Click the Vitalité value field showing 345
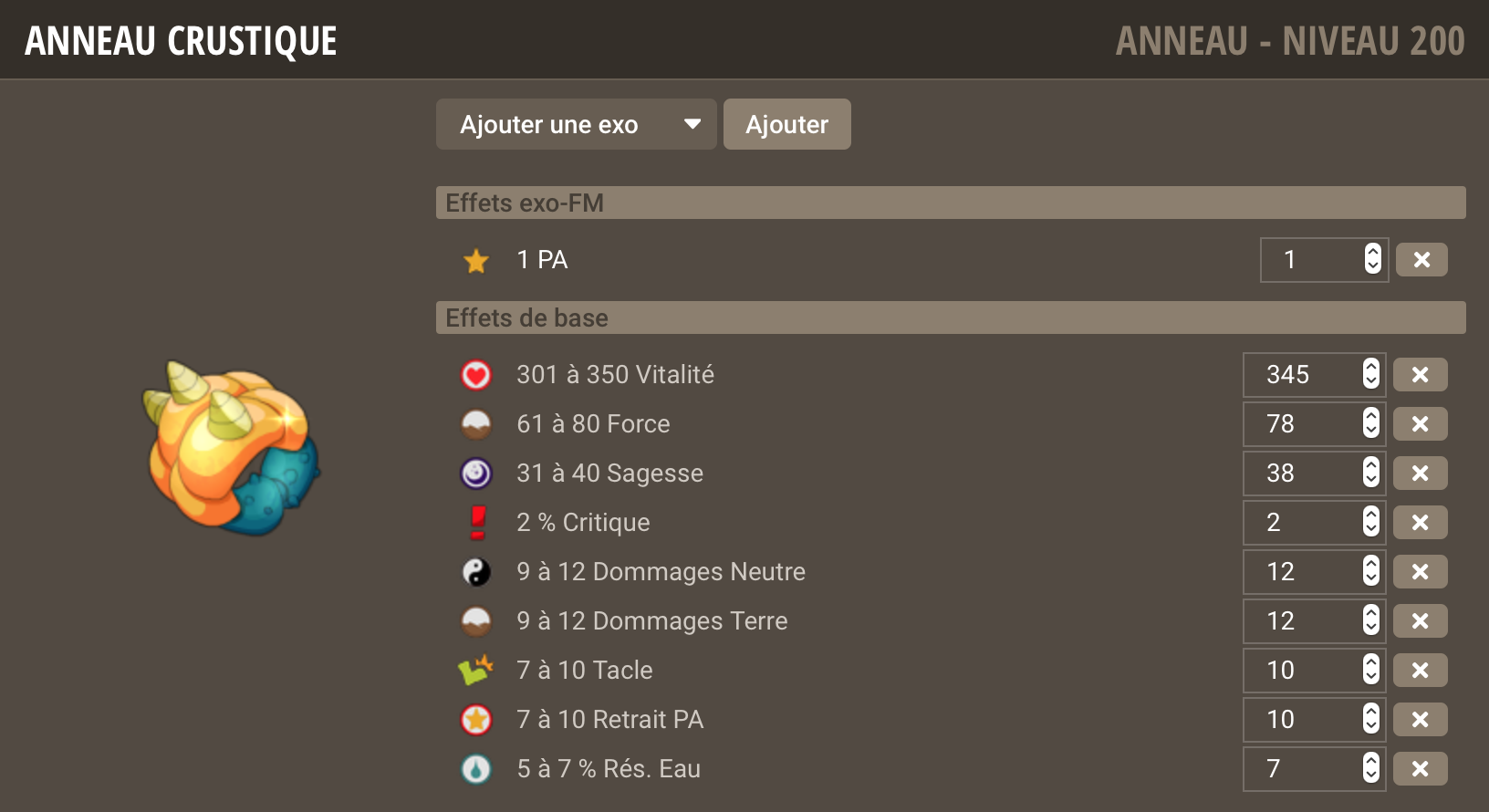1489x812 pixels. [1314, 375]
